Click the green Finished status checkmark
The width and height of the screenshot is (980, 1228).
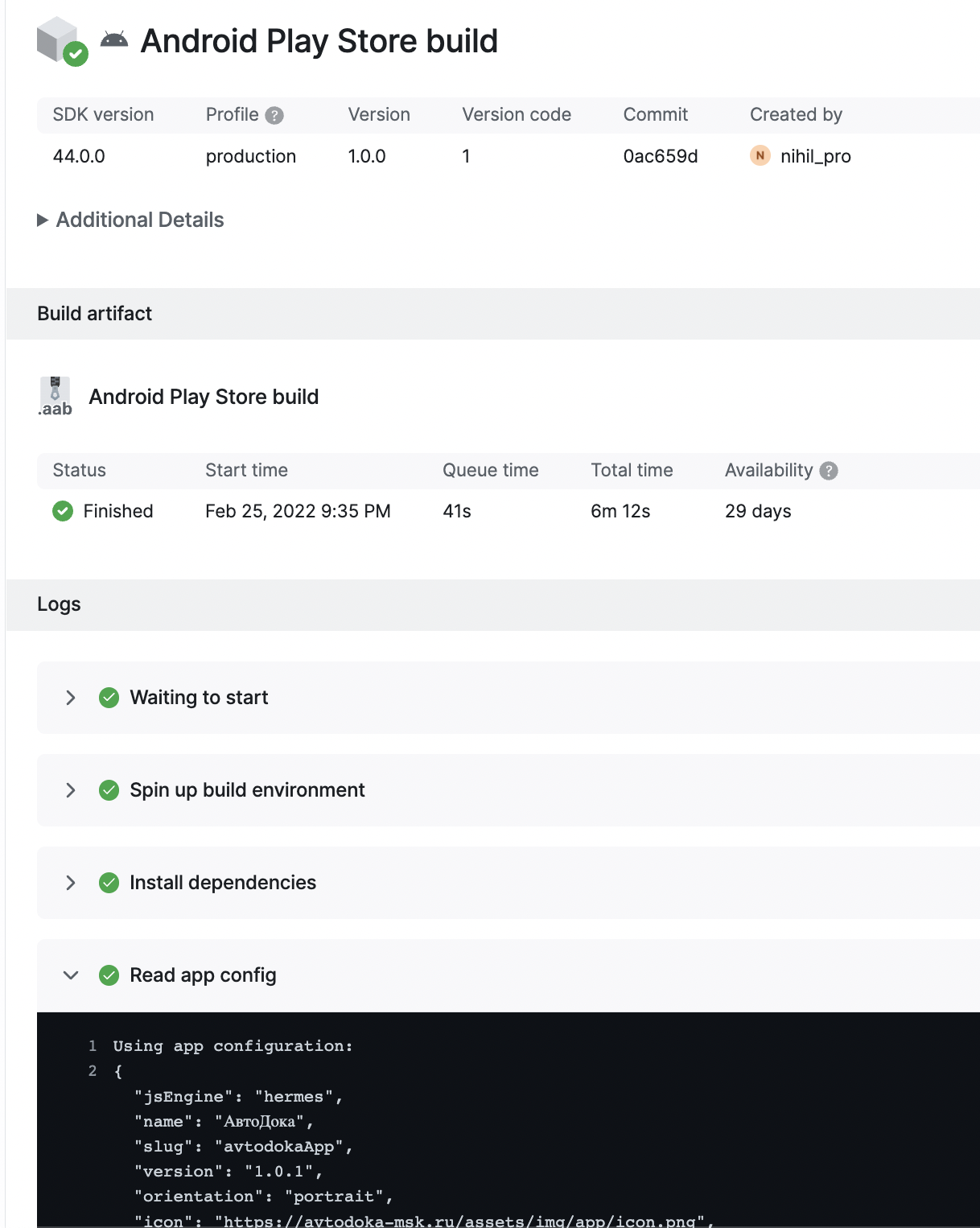click(63, 511)
